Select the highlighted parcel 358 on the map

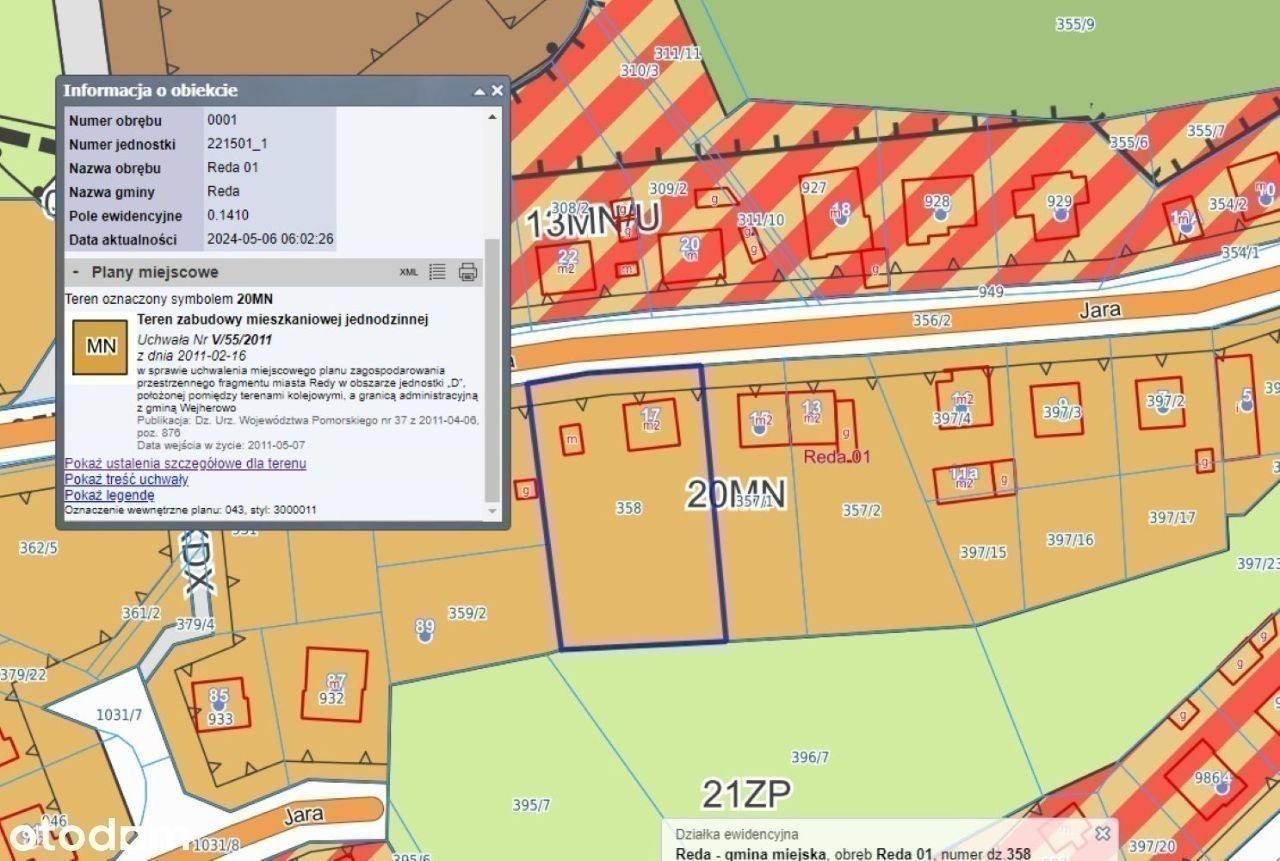point(628,560)
